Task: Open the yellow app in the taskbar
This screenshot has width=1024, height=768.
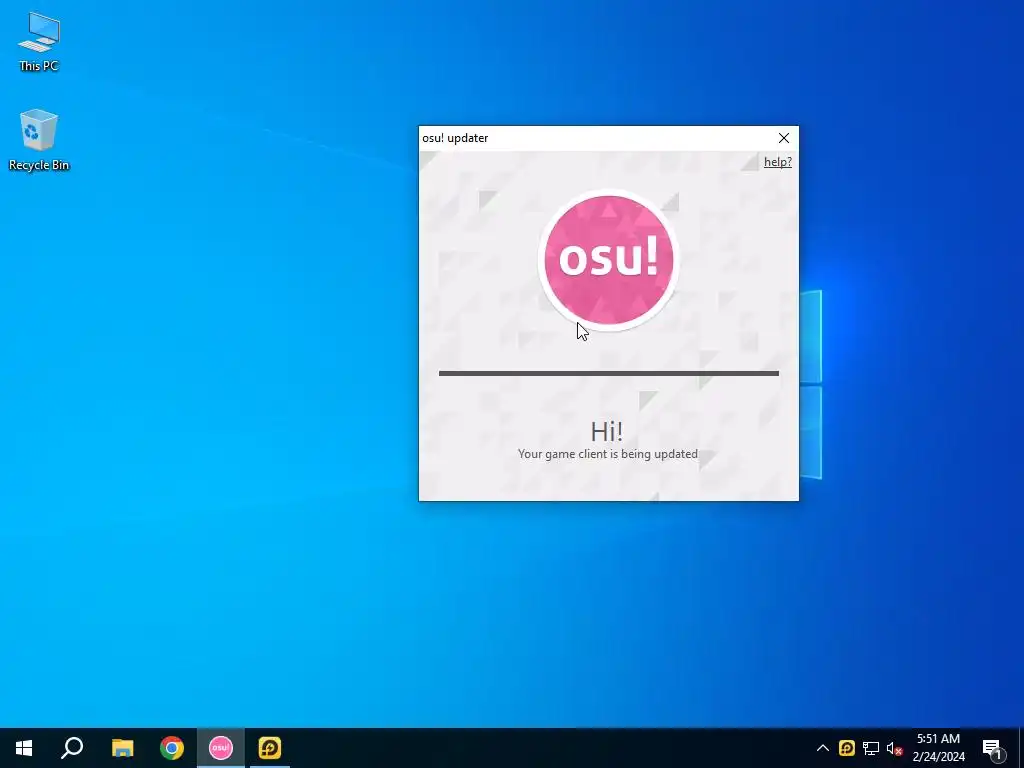Action: 270,748
